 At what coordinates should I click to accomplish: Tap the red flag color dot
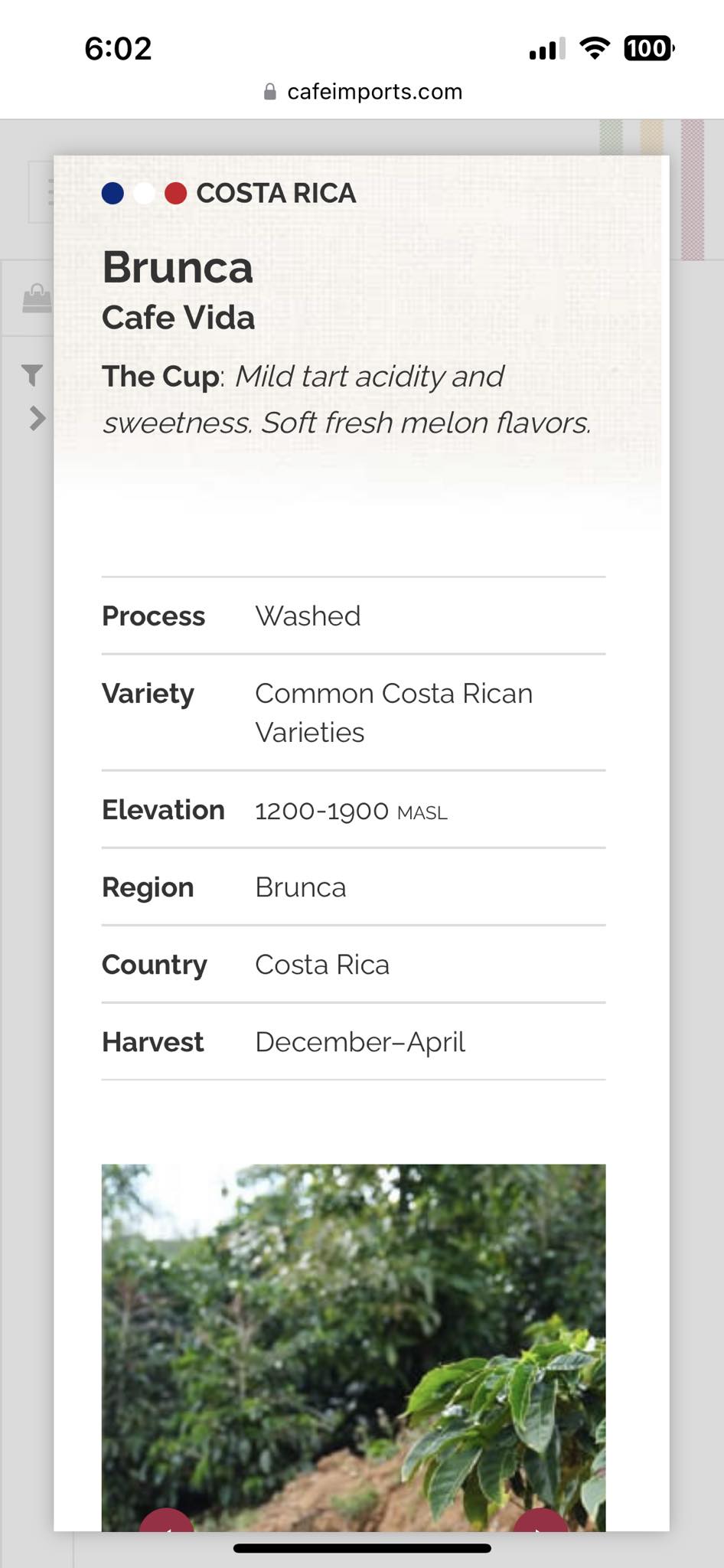coord(176,194)
